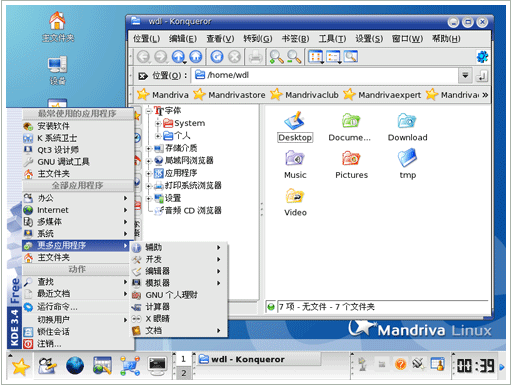Launch the globe web browser in panel

[x=75, y=366]
